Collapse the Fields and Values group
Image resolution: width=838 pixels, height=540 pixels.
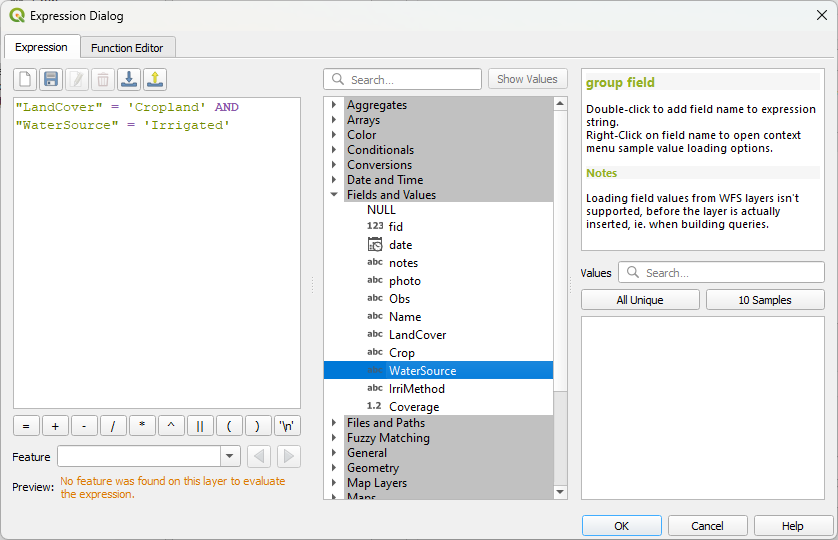click(x=334, y=195)
